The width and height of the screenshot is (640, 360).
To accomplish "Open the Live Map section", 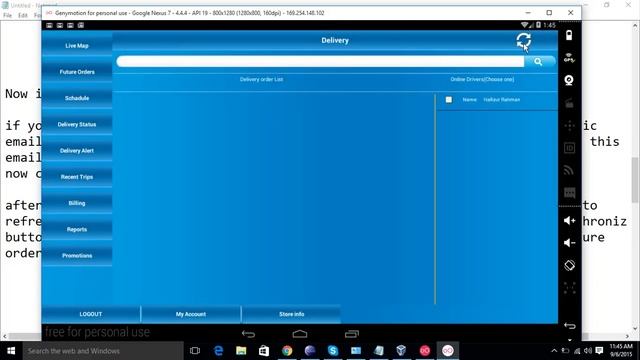I will (x=77, y=46).
